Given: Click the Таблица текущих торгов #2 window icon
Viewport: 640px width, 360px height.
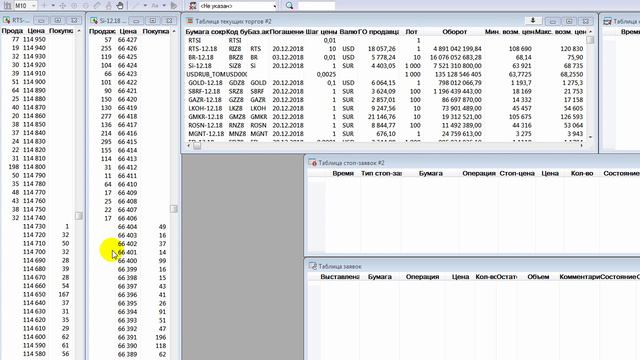Looking at the screenshot, I should (190, 21).
